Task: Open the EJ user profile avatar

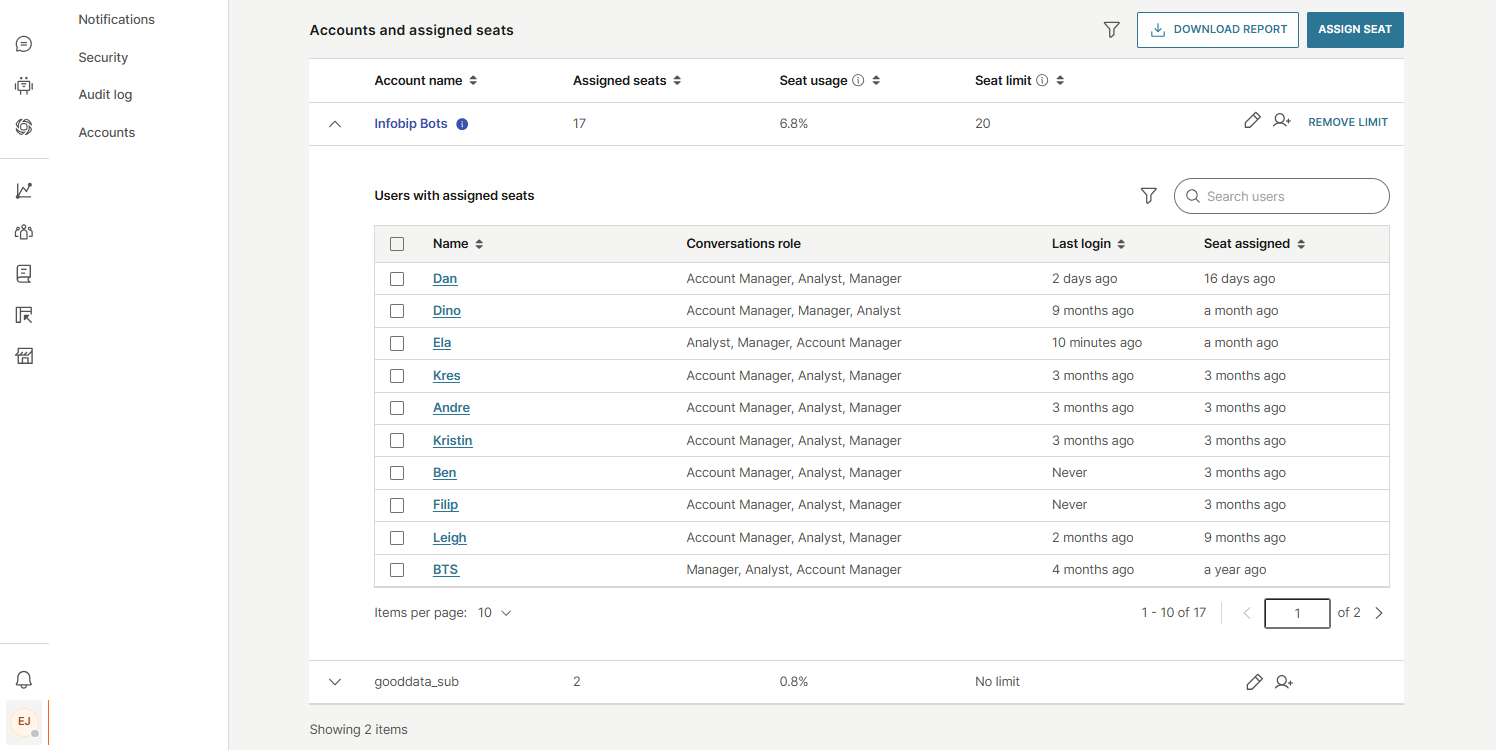Action: click(x=24, y=721)
